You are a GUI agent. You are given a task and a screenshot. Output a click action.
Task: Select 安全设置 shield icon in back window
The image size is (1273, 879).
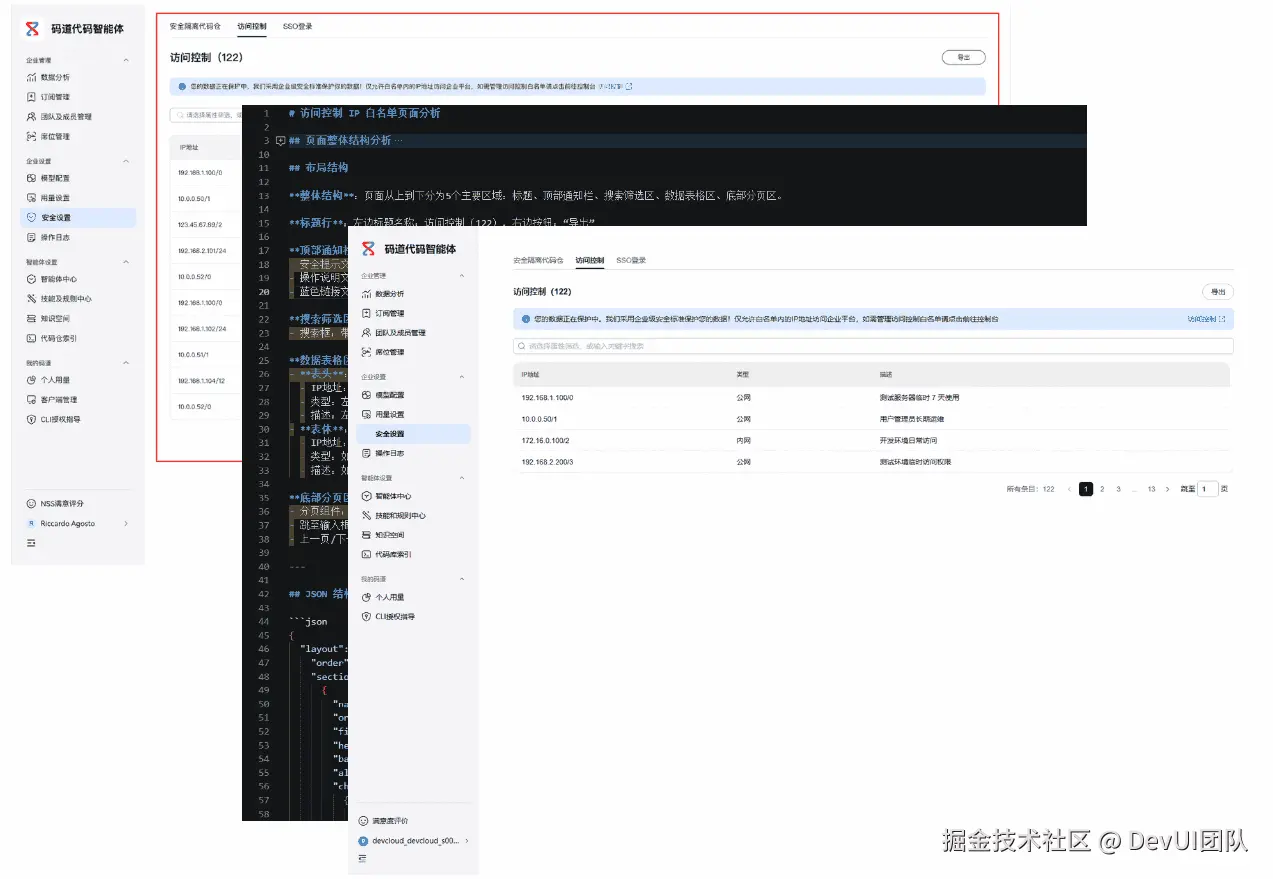pyautogui.click(x=32, y=217)
